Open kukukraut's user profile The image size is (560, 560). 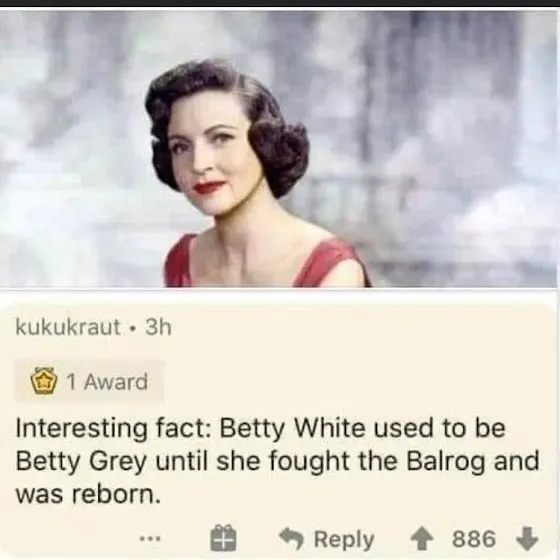coord(68,327)
